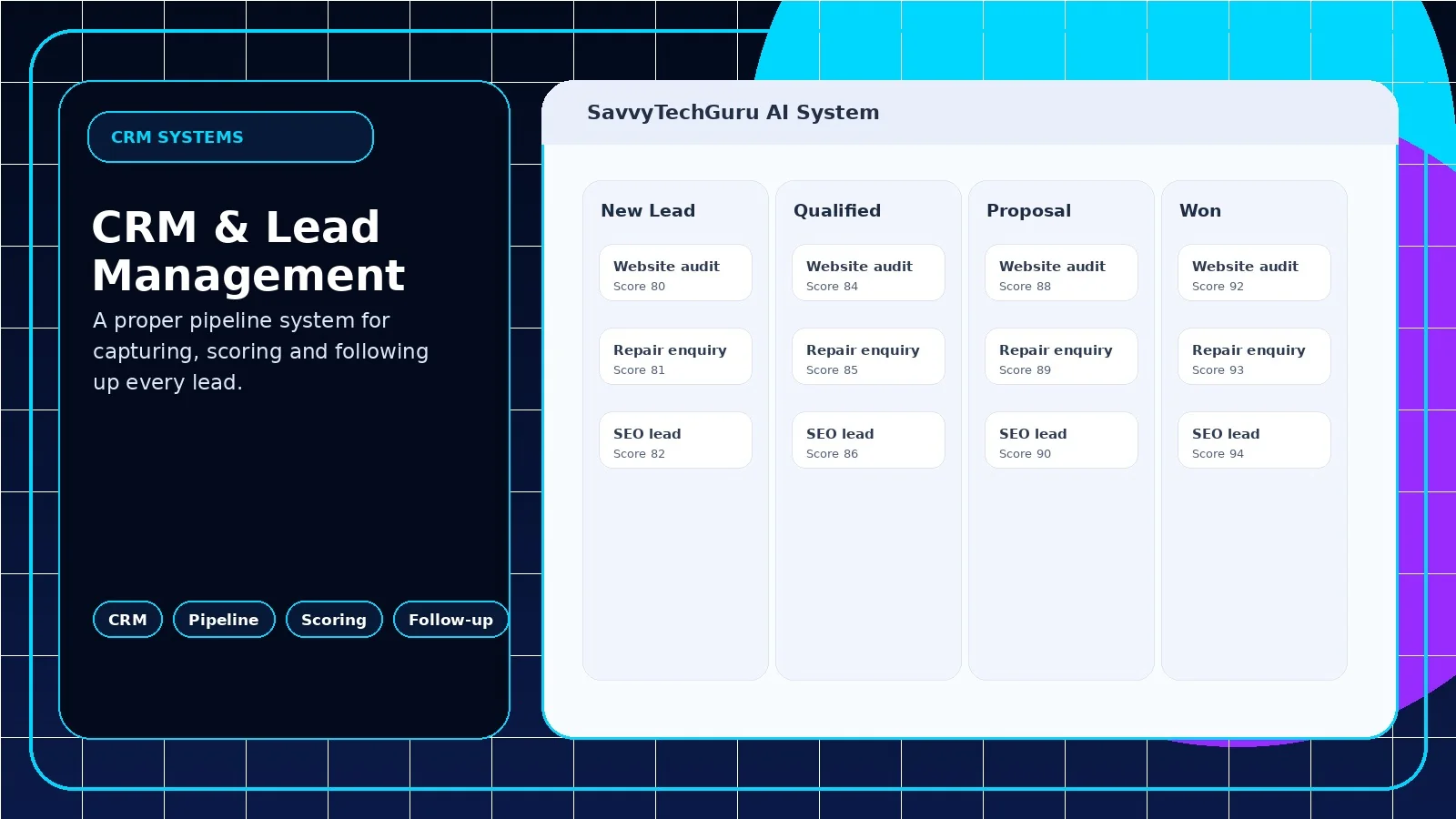Open Repair enquiry card with Score 81
This screenshot has width=1456, height=819.
click(675, 356)
